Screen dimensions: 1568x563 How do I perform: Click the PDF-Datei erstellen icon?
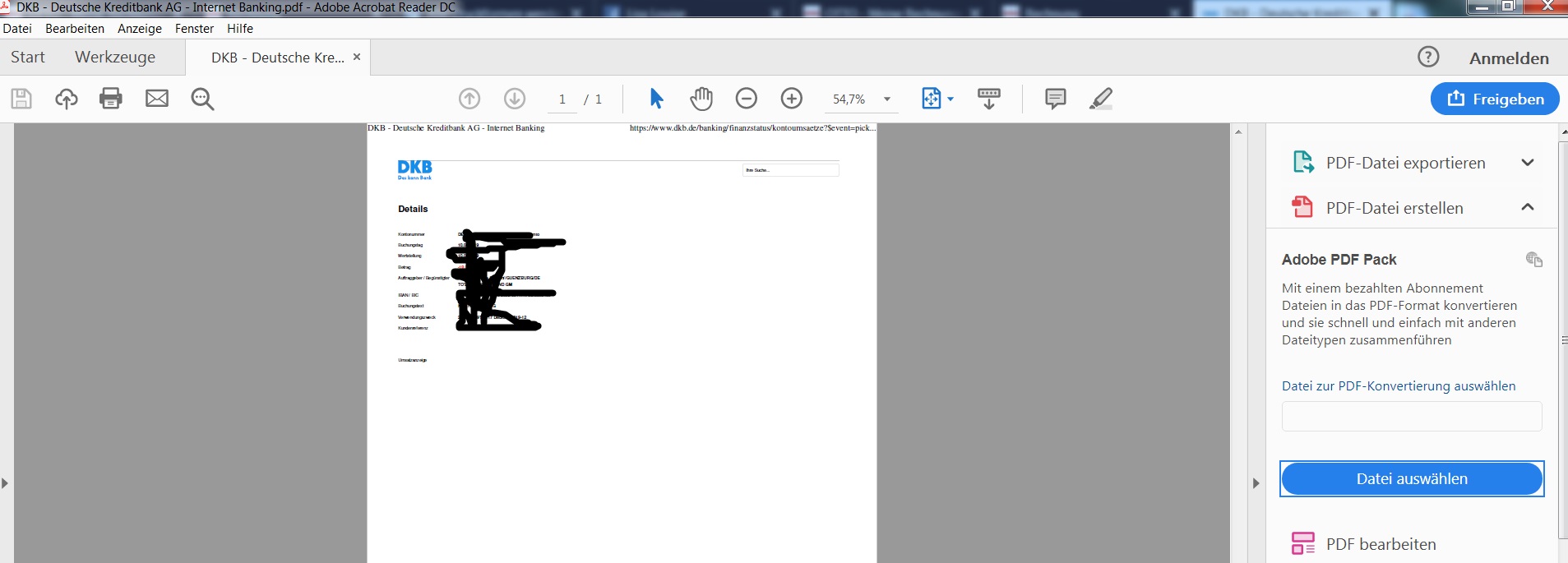[x=1302, y=206]
